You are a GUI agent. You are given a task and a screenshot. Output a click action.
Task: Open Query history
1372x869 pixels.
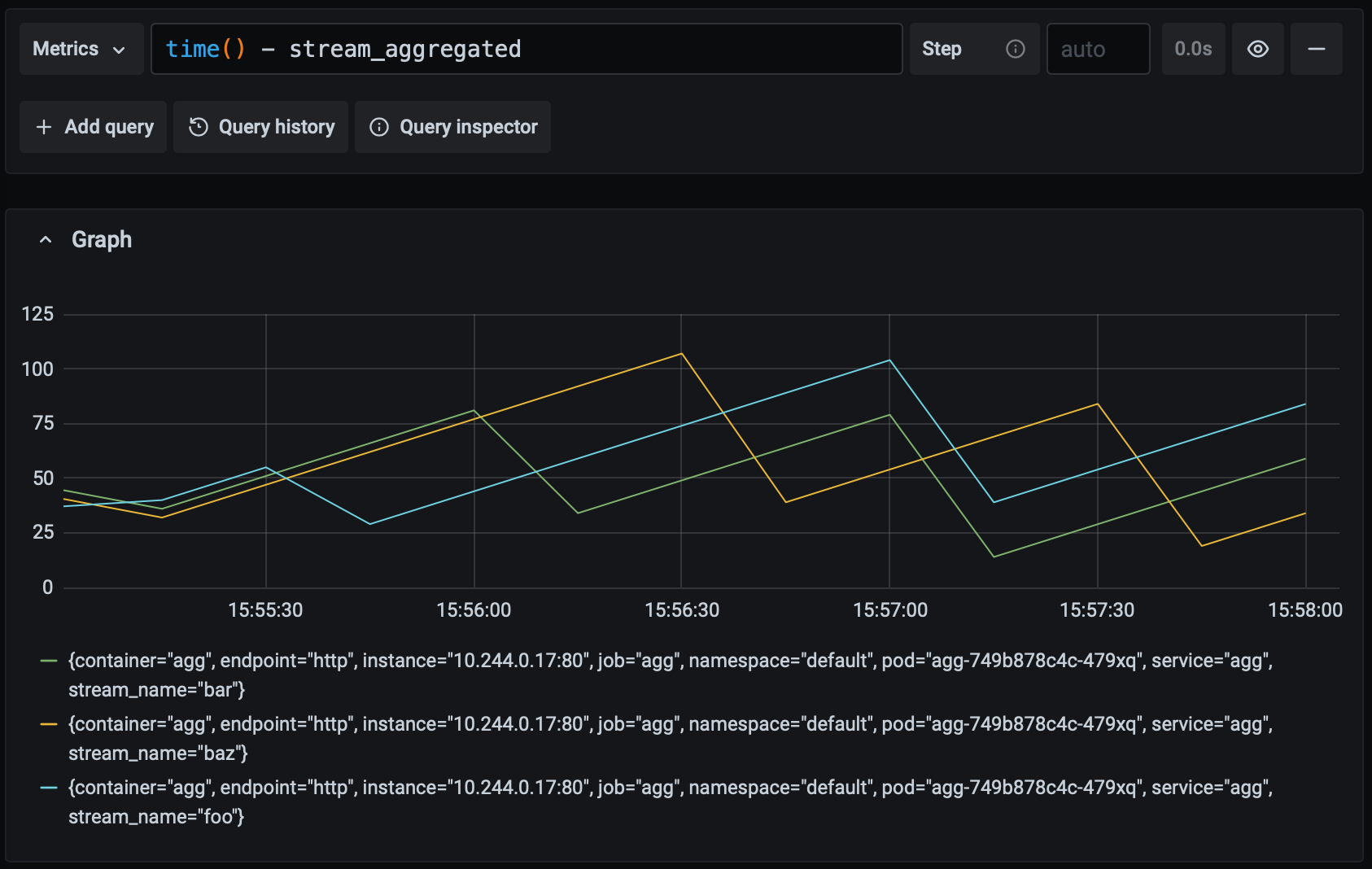click(276, 127)
